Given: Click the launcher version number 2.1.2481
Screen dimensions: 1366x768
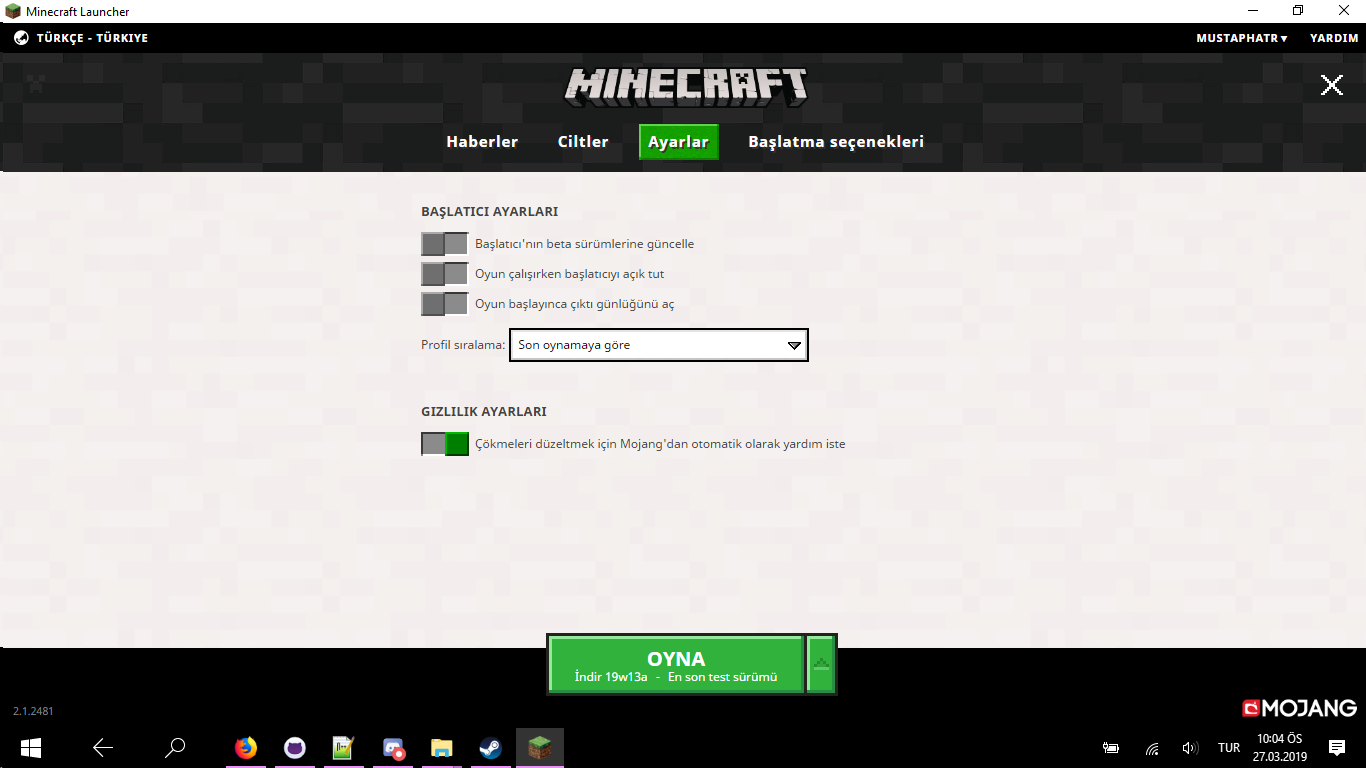Looking at the screenshot, I should tap(33, 712).
